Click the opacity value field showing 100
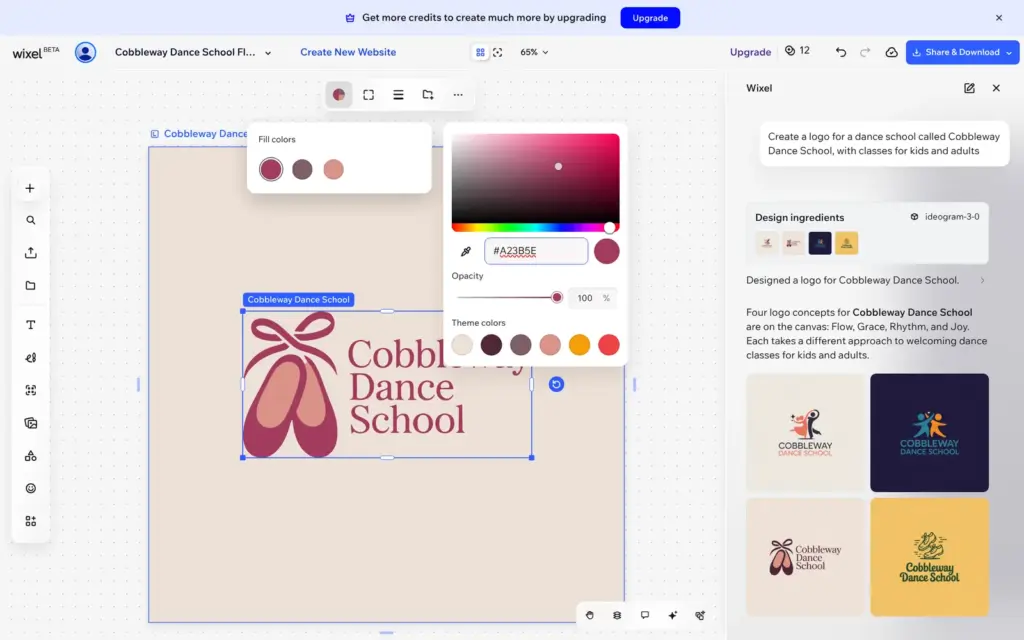The width and height of the screenshot is (1024, 640). 592,298
